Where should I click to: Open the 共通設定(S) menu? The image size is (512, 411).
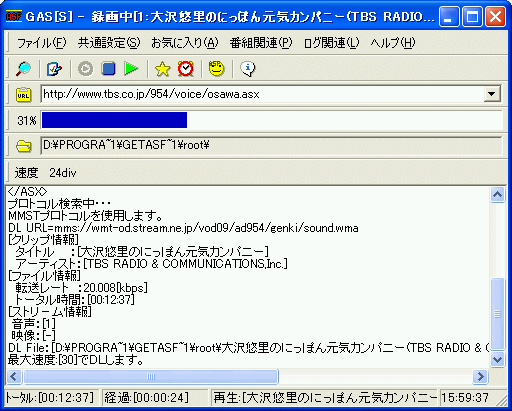click(x=109, y=43)
